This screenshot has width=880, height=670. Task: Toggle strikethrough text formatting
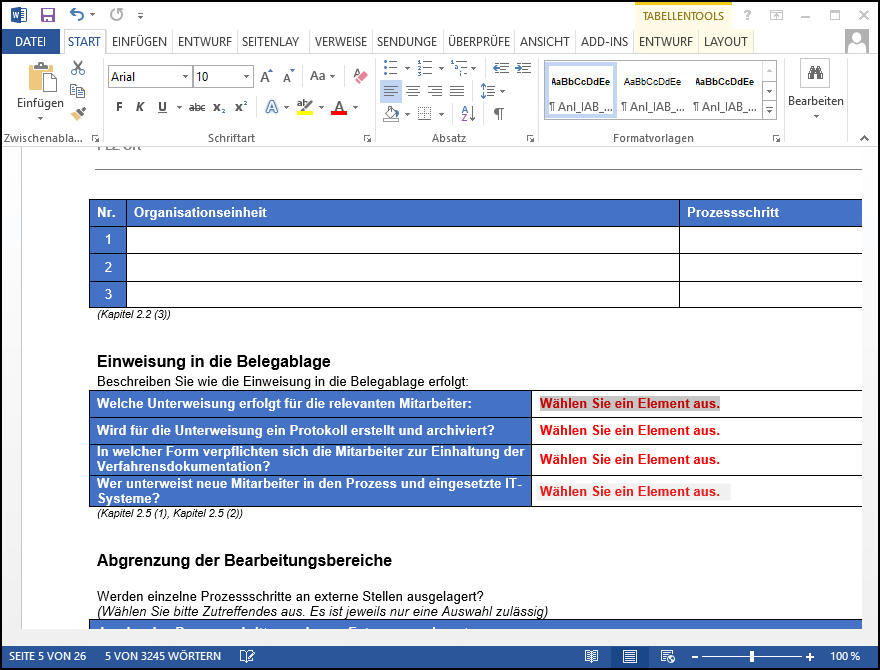pyautogui.click(x=197, y=107)
